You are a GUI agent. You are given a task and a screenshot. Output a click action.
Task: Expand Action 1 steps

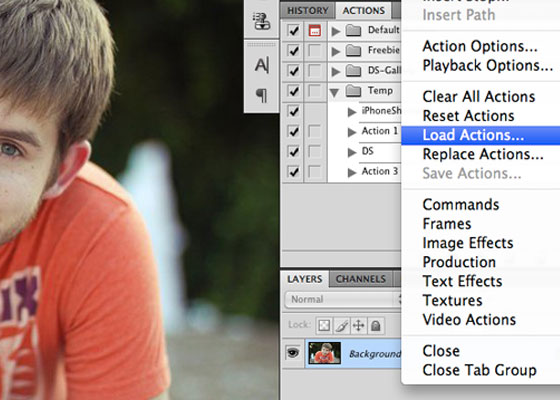tap(352, 132)
